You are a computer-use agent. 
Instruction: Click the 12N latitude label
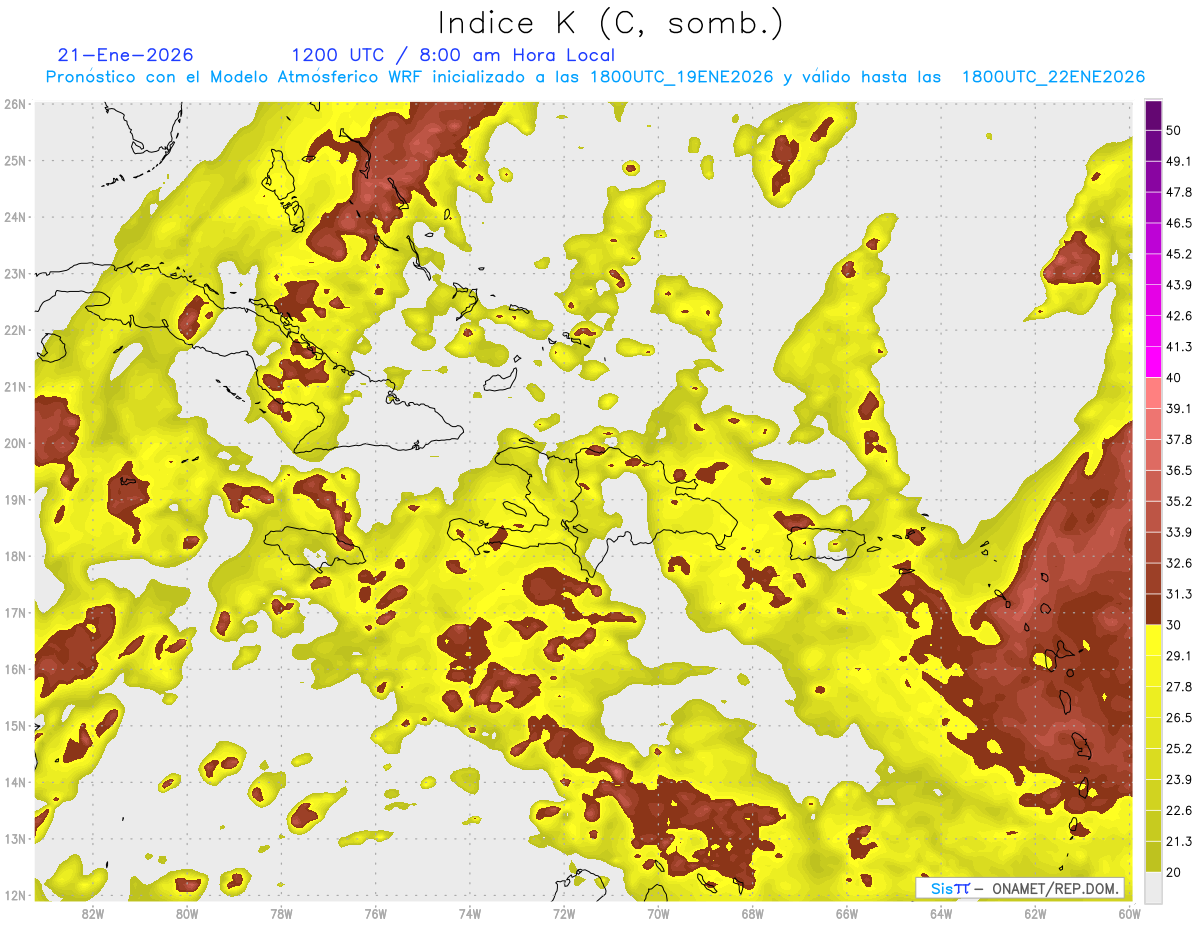click(15, 895)
